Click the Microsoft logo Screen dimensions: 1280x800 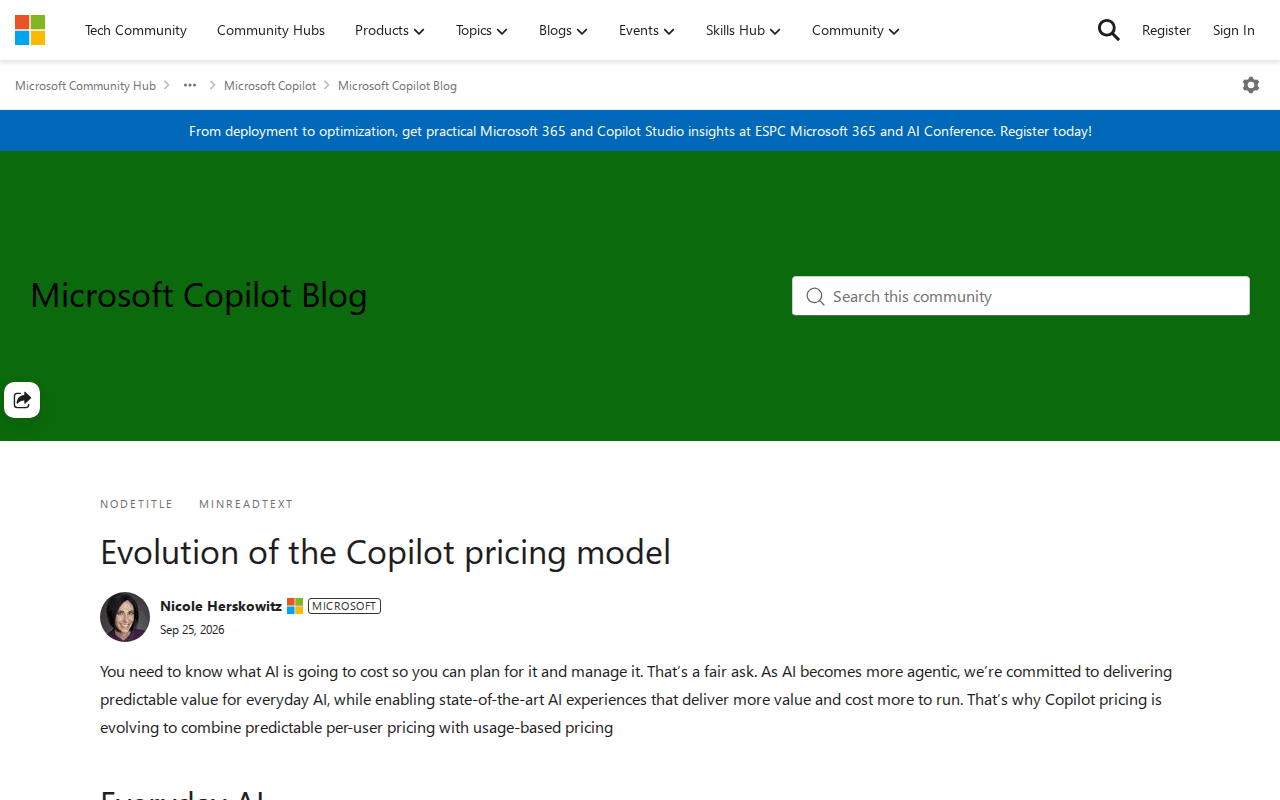click(30, 30)
